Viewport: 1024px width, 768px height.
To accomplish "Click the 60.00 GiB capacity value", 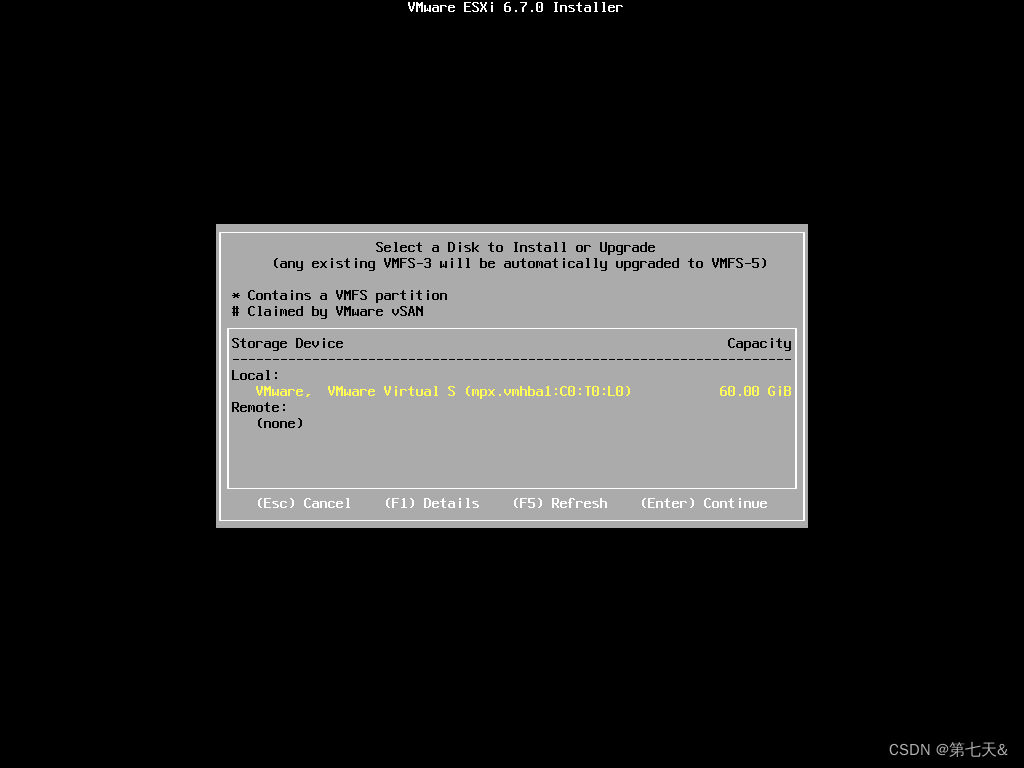I will pyautogui.click(x=755, y=391).
